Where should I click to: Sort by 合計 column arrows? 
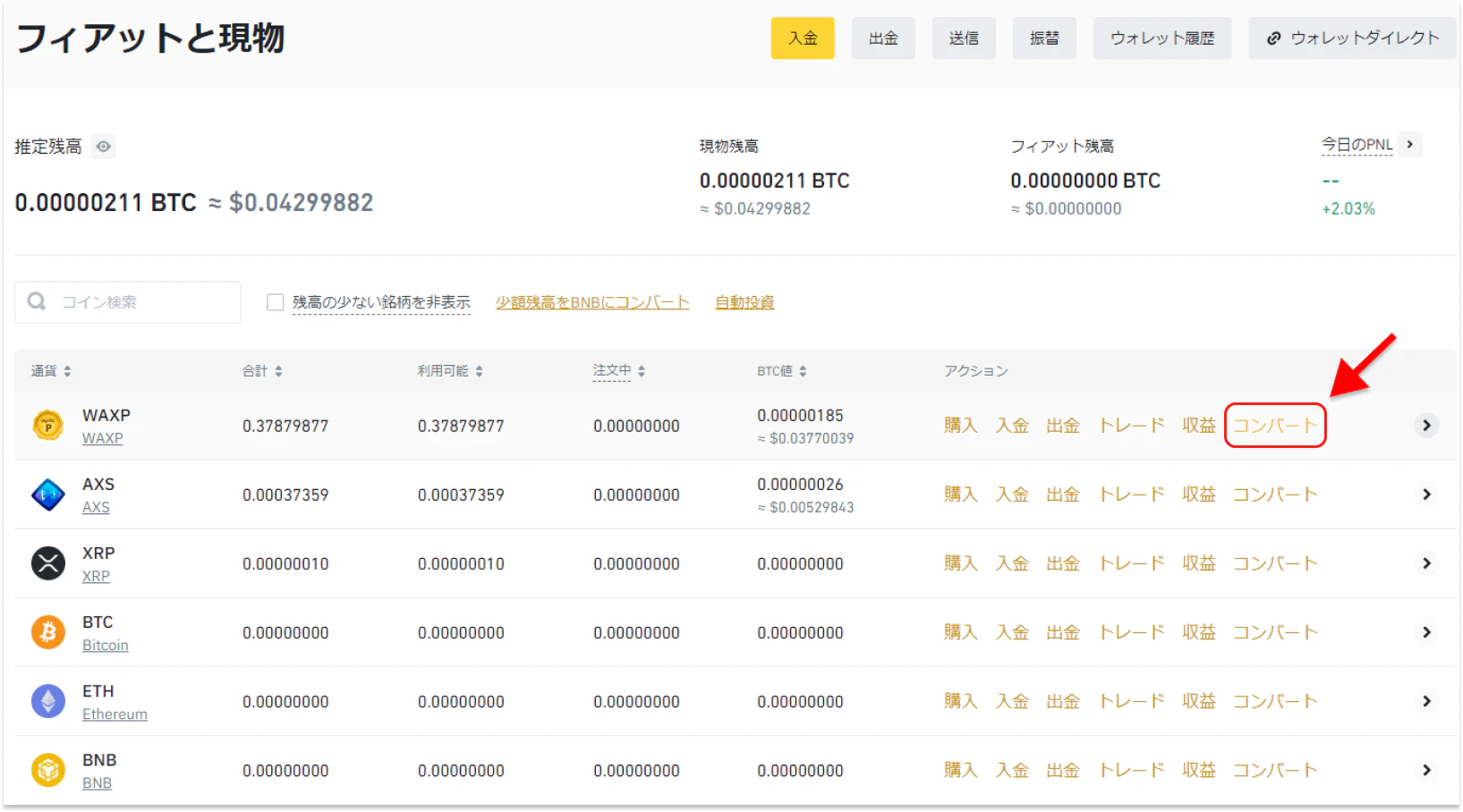tap(278, 371)
